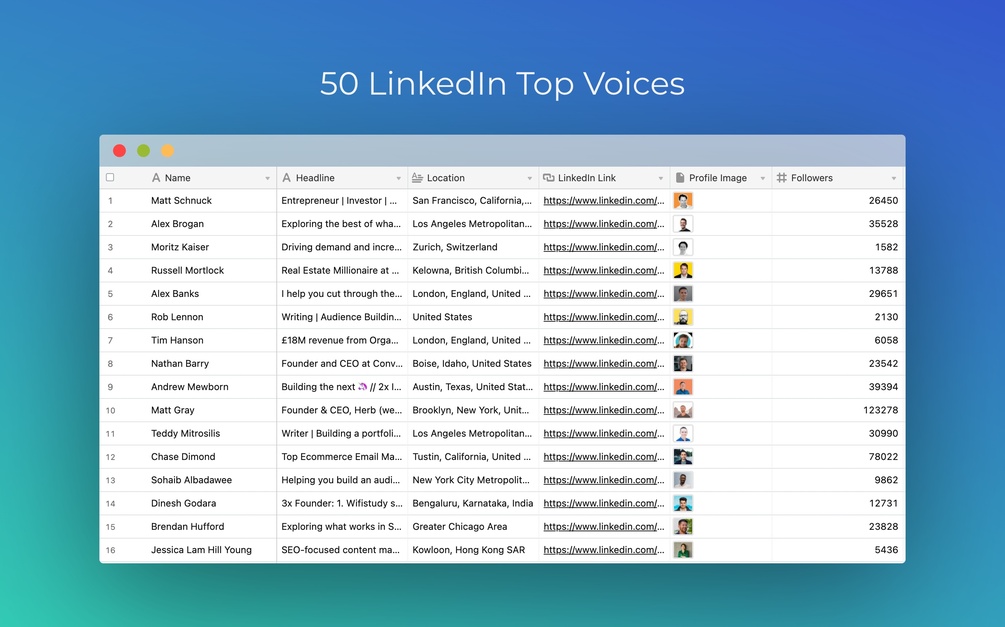Open Dinesh Godara's profile image thumbnail

(683, 503)
